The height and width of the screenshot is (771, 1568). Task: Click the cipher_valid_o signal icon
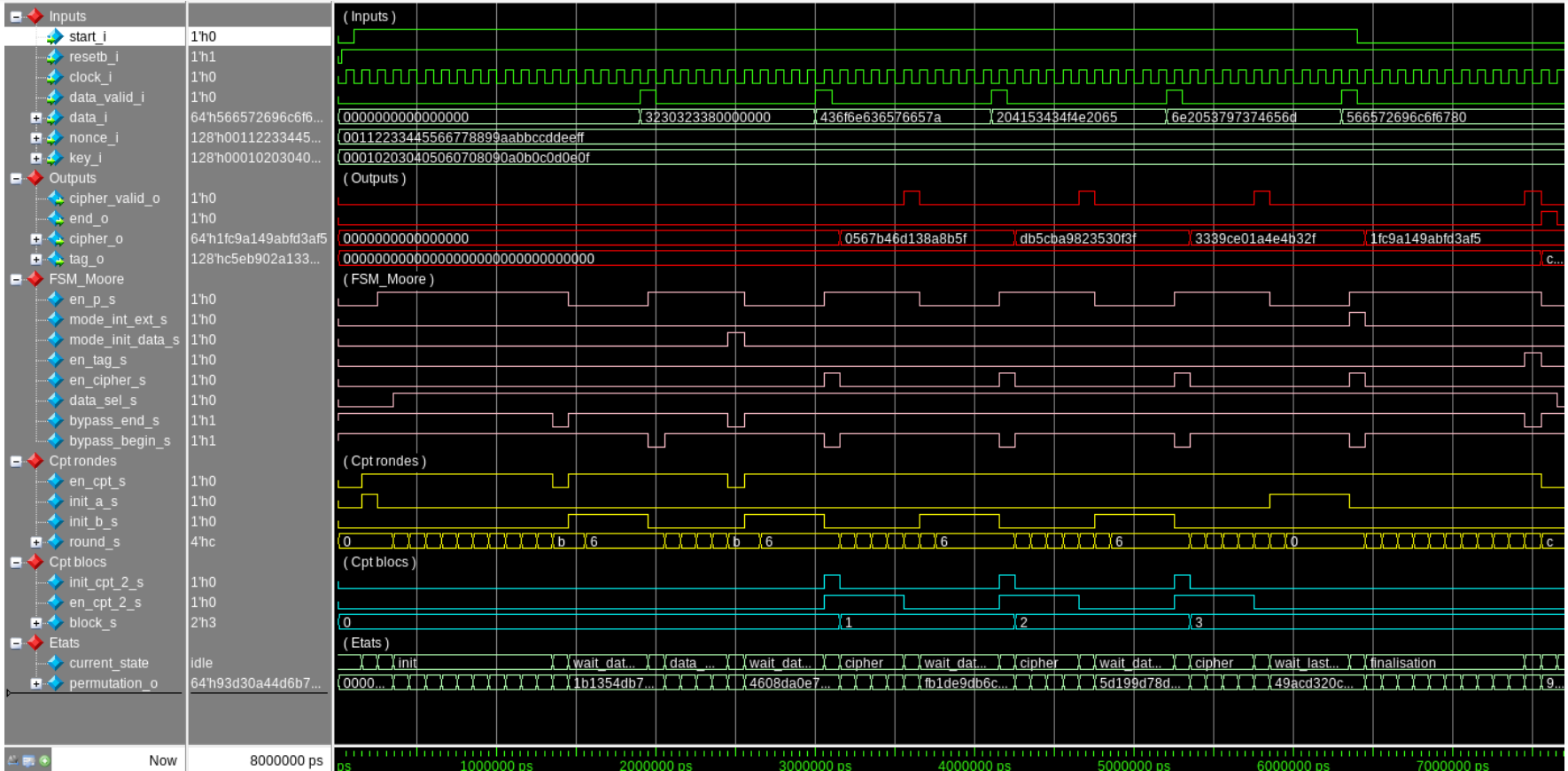[55, 199]
